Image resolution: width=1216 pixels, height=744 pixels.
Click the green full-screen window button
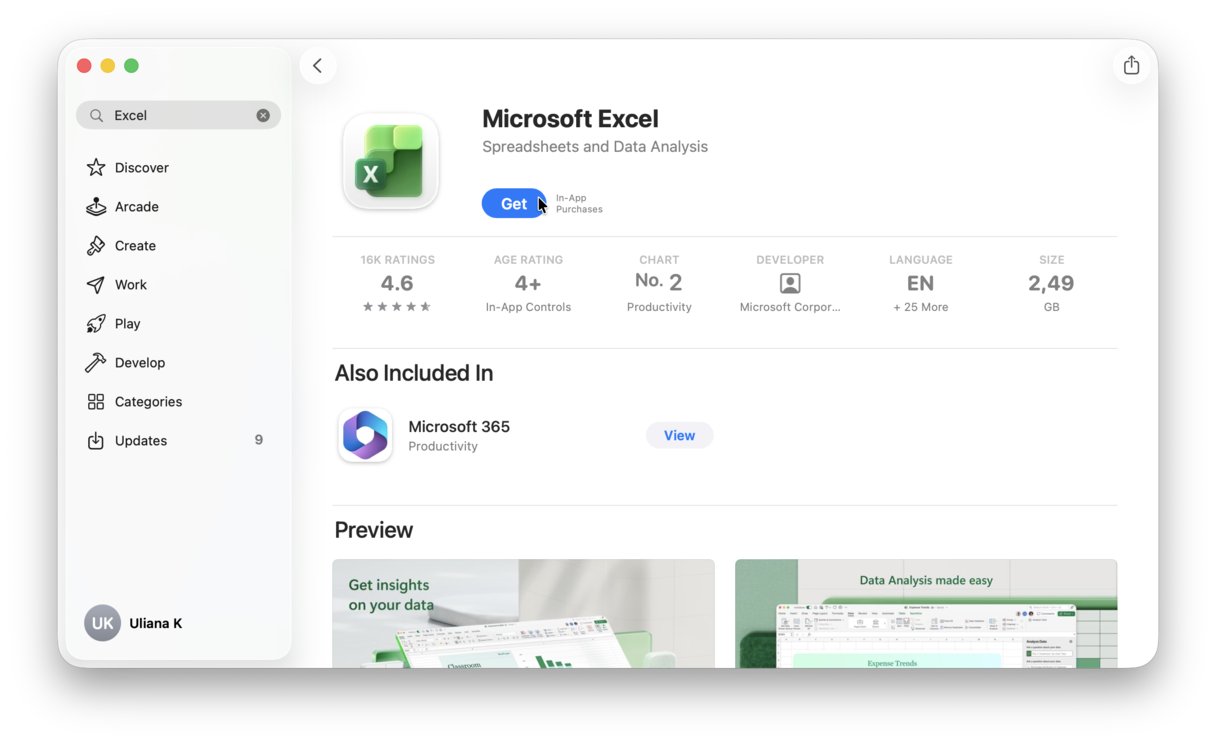coord(131,66)
